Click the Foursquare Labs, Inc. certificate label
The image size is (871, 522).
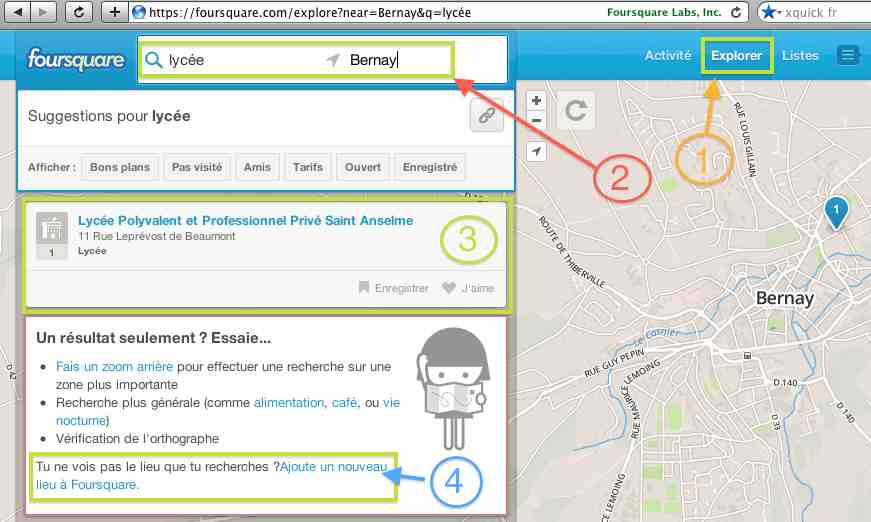click(664, 12)
